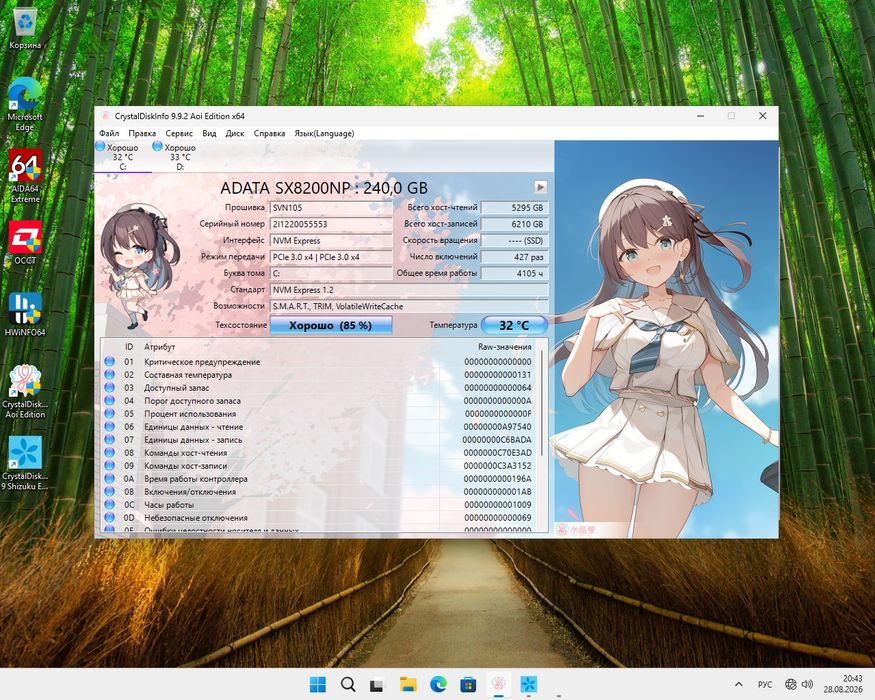Open the Язык(Language) menu

coord(324,133)
